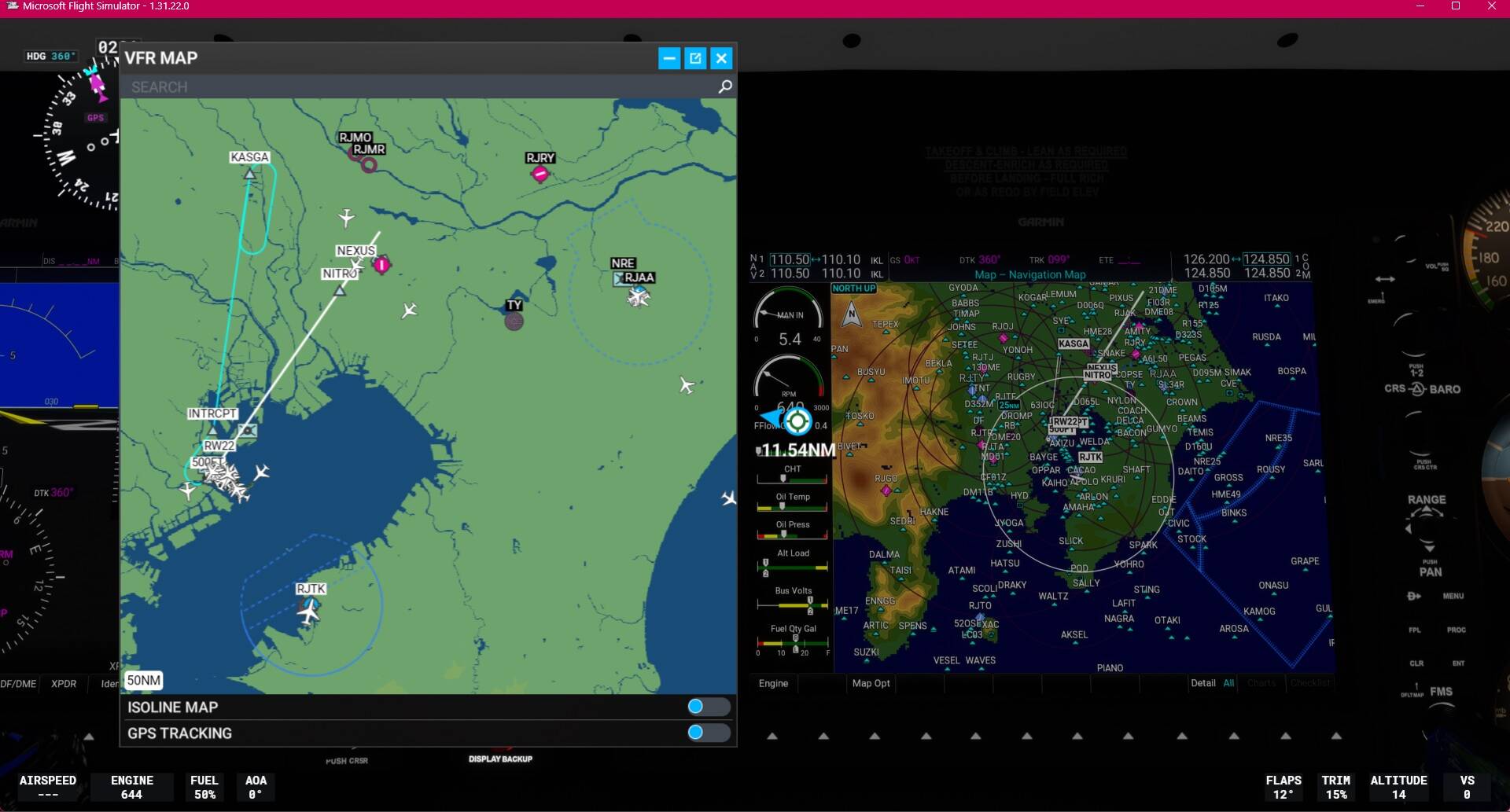Click the blue GPS target icon on MFD
Viewport: 1510px width, 812px height.
click(797, 421)
